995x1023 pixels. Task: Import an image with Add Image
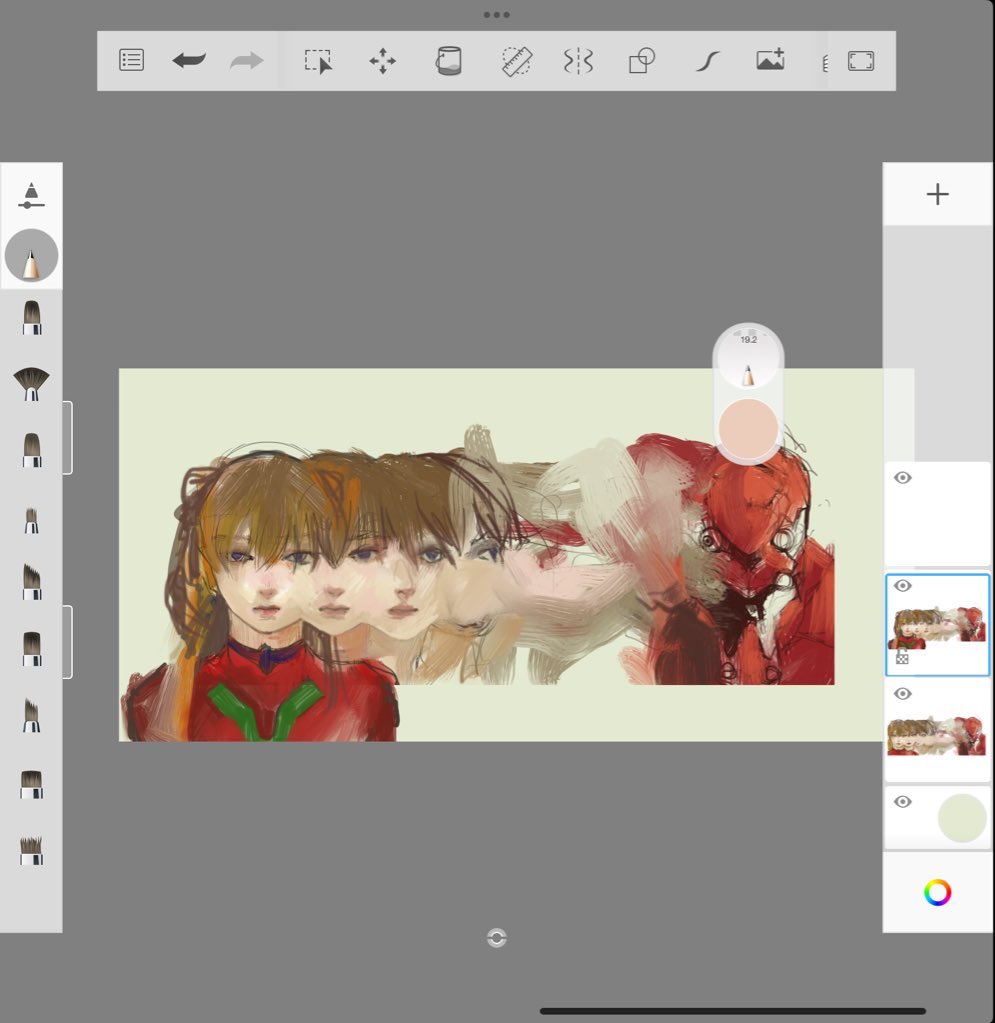(x=771, y=59)
